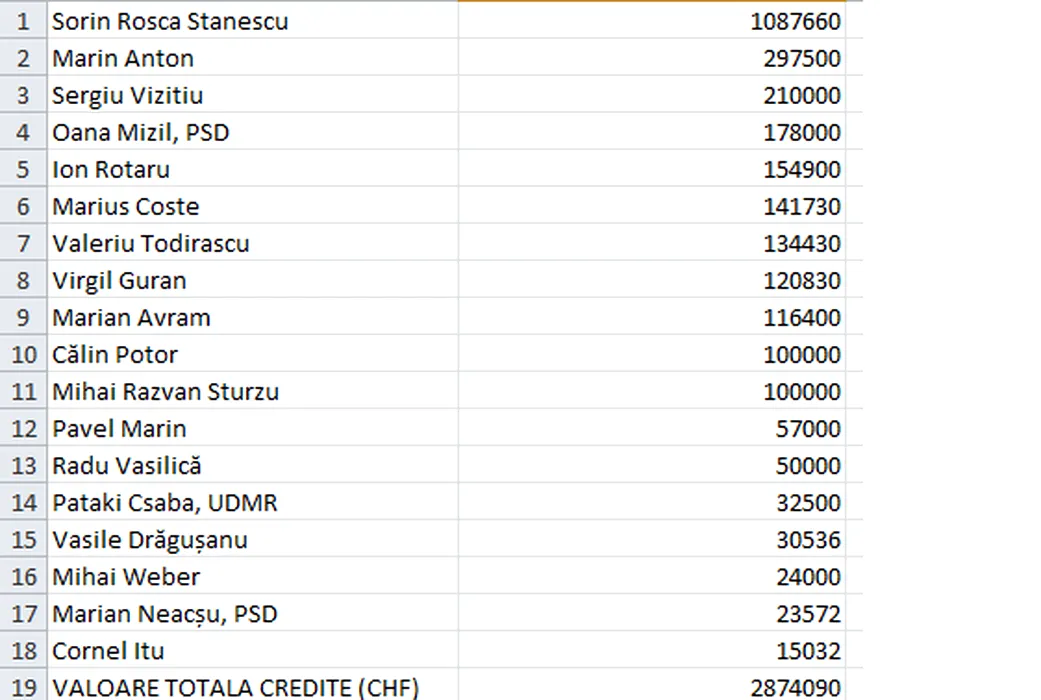Select row header 1
Image resolution: width=1041 pixels, height=700 pixels.
(x=24, y=21)
